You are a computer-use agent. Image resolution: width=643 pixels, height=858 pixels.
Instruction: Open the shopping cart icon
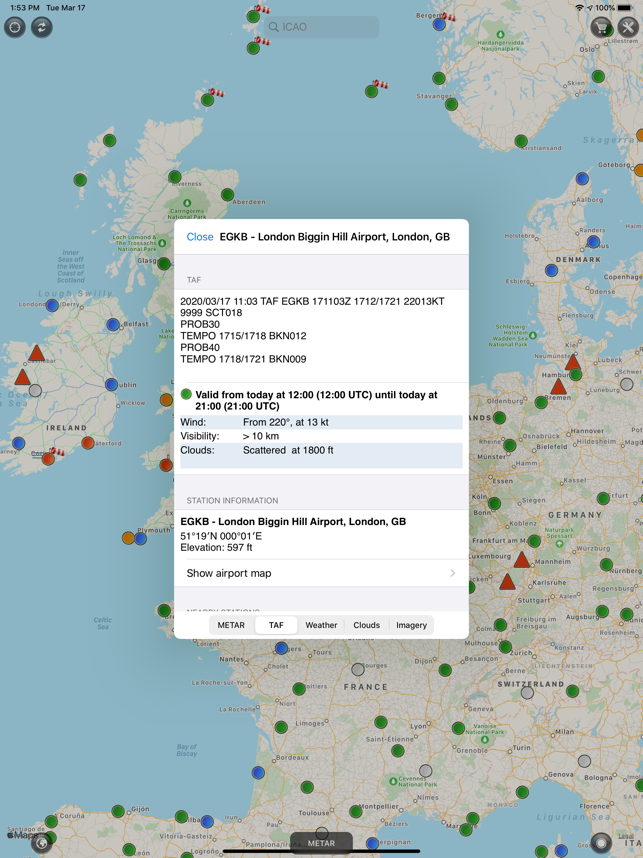pyautogui.click(x=601, y=27)
